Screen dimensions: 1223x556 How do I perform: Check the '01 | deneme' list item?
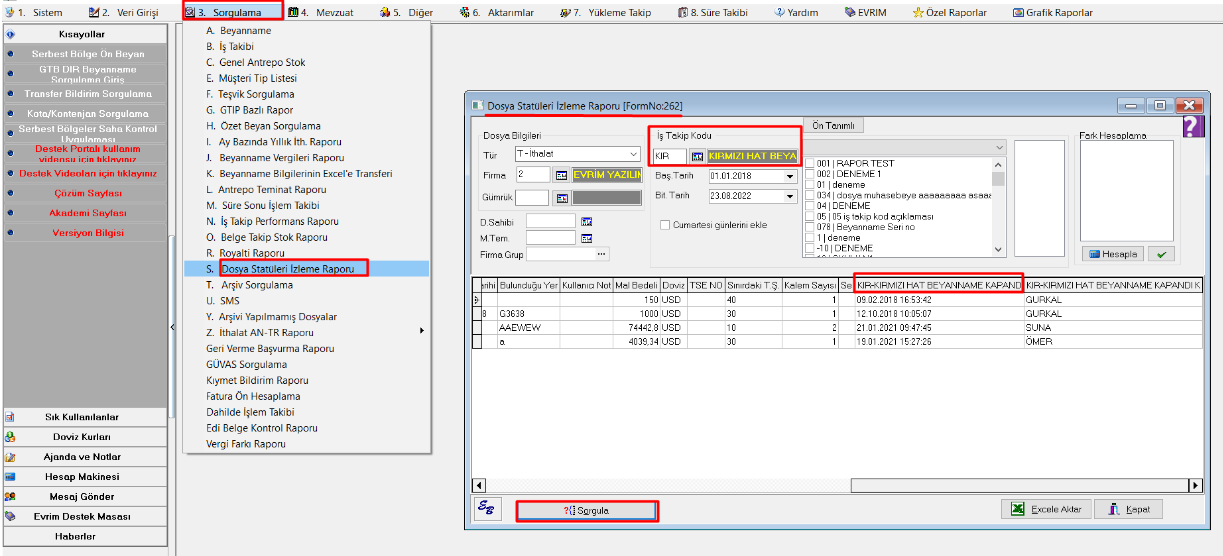(x=811, y=185)
